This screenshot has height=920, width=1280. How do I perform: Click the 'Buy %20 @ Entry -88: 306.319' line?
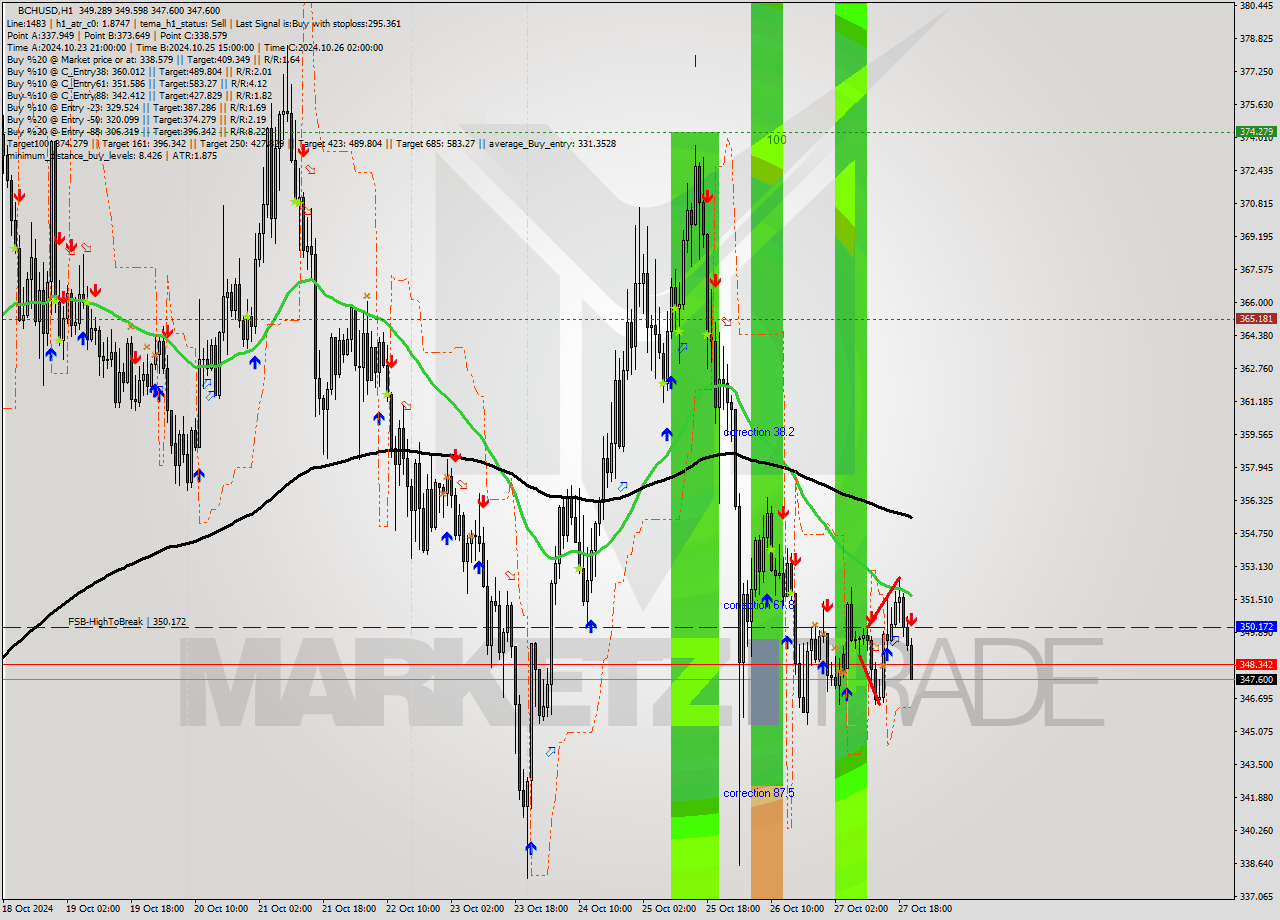136,131
